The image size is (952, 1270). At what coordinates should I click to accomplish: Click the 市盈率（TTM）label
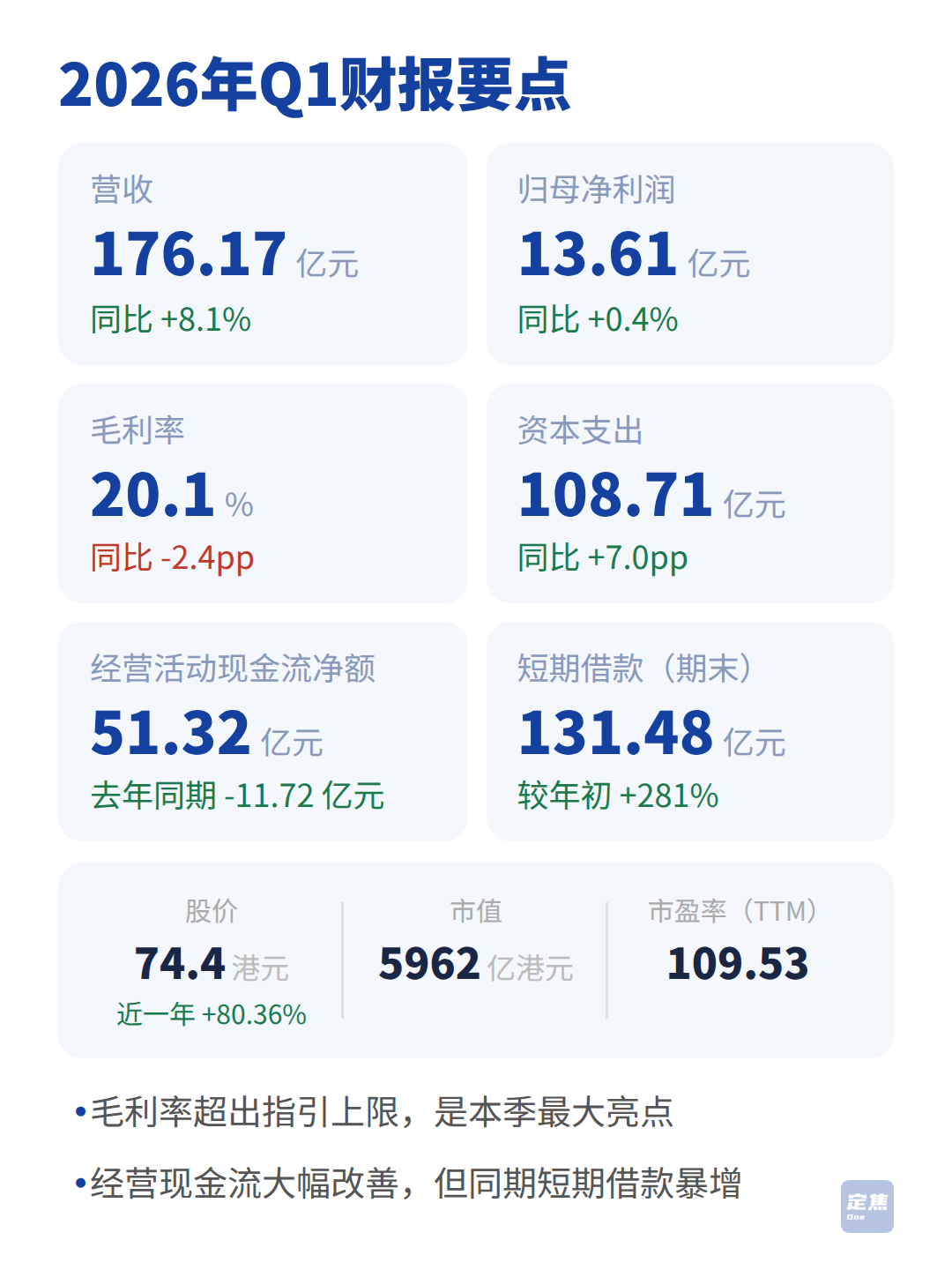click(738, 911)
